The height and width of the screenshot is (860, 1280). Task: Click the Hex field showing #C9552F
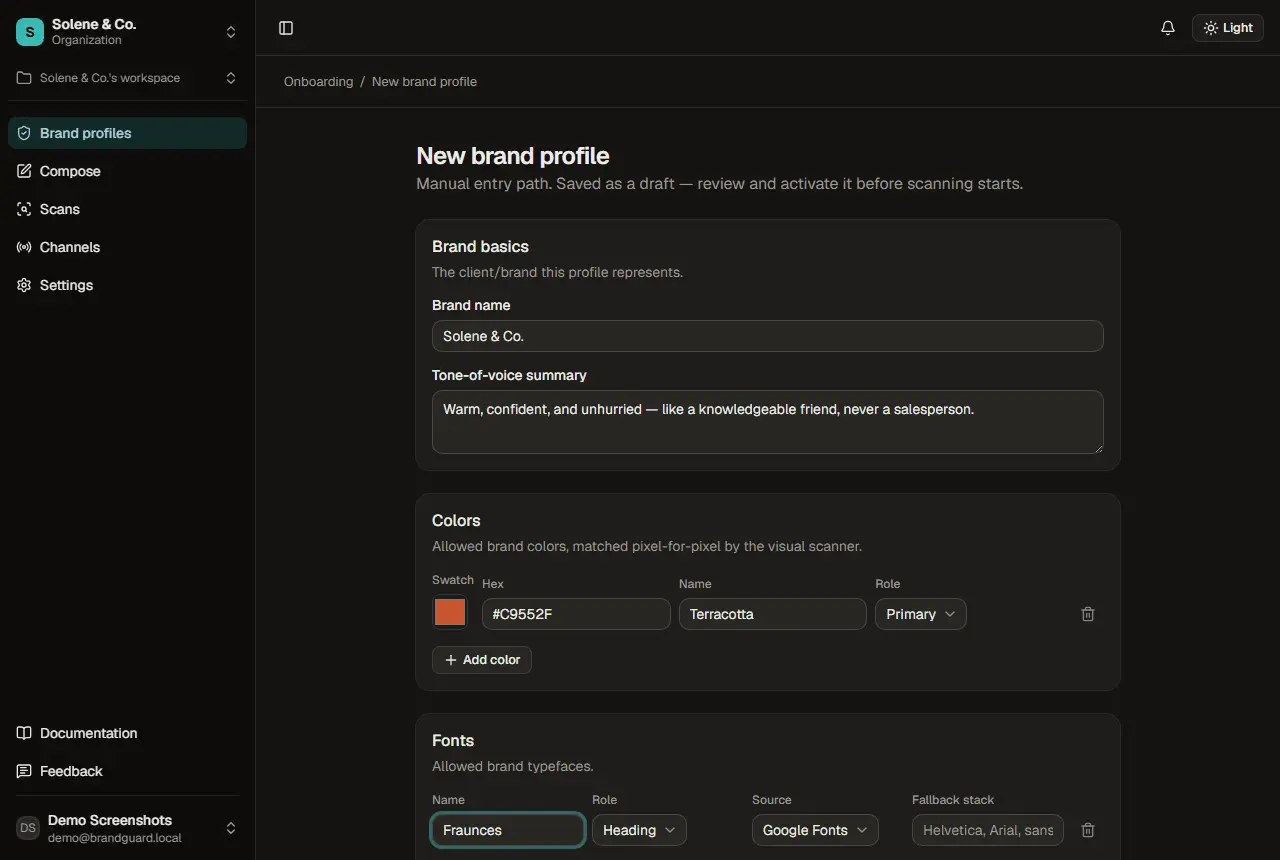[576, 614]
